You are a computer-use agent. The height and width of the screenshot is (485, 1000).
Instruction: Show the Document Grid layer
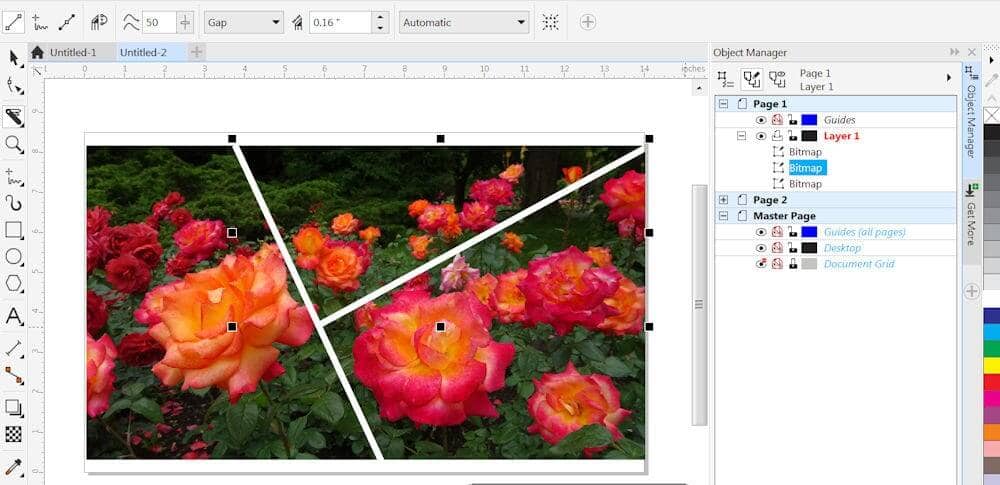tap(761, 264)
